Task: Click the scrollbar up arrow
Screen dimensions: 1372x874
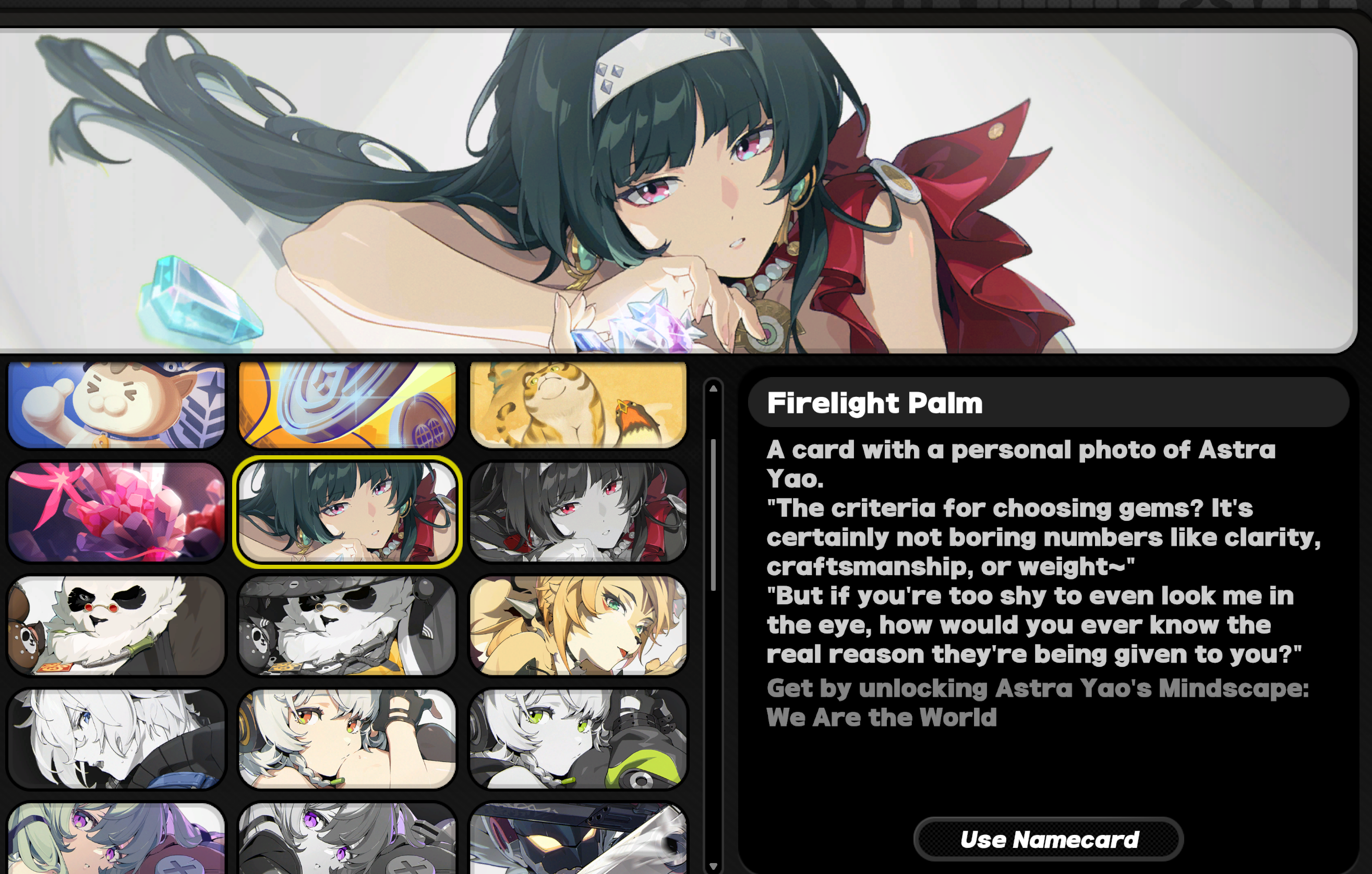Action: tap(713, 389)
